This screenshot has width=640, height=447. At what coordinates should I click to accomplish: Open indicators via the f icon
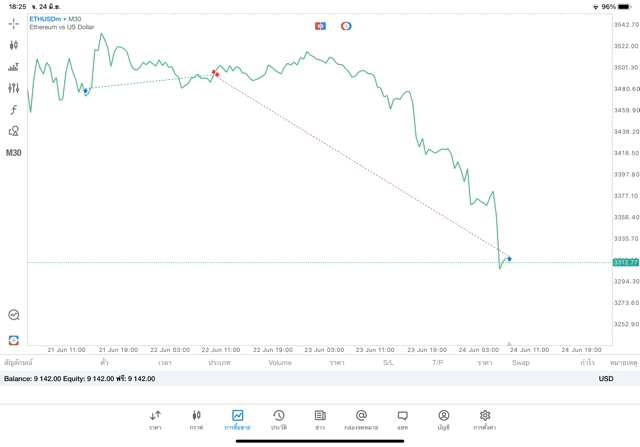(14, 110)
